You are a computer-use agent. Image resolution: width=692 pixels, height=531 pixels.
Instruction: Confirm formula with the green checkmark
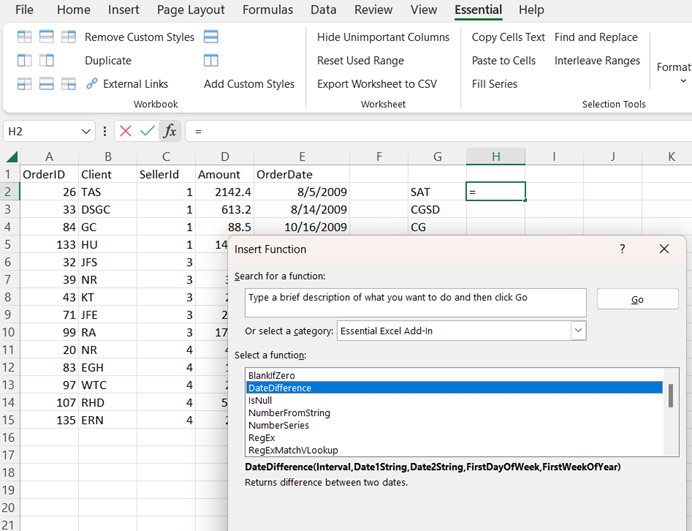[x=147, y=131]
